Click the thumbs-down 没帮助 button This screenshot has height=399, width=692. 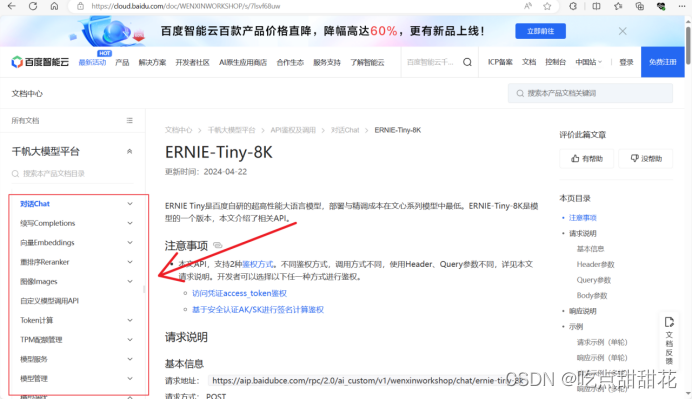coord(646,158)
